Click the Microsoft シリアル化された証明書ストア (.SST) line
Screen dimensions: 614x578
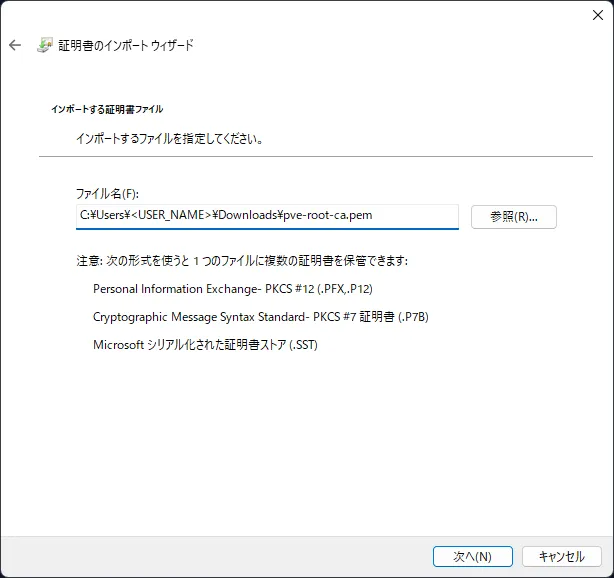click(x=205, y=345)
